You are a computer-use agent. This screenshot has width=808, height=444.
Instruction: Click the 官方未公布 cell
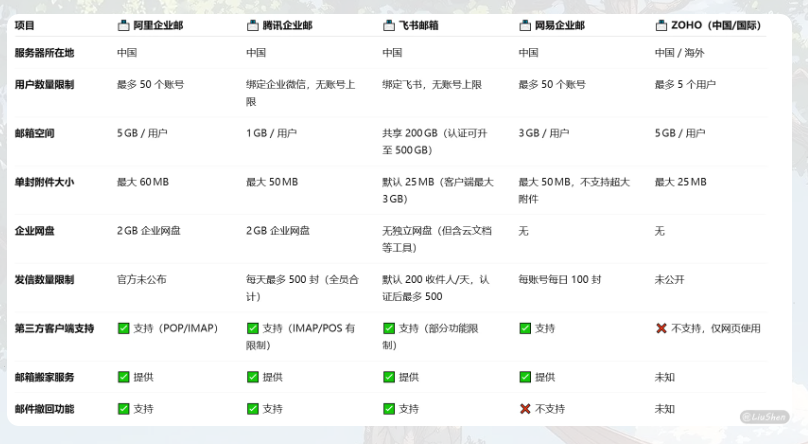pyautogui.click(x=142, y=280)
